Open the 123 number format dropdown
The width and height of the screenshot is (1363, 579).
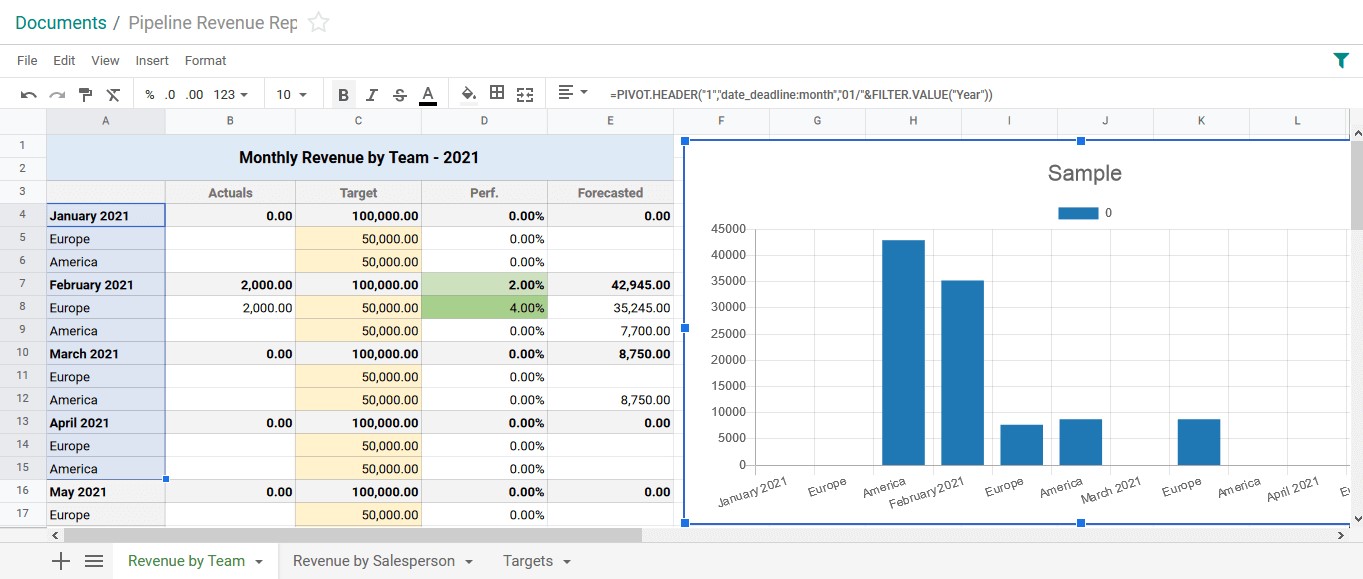pos(231,94)
